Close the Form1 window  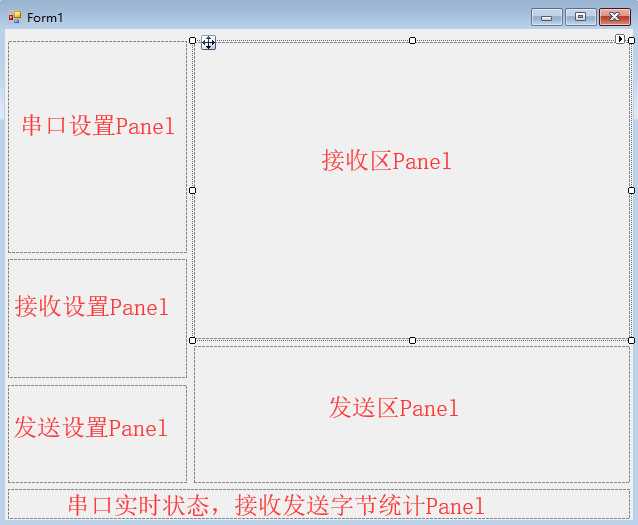[x=614, y=17]
